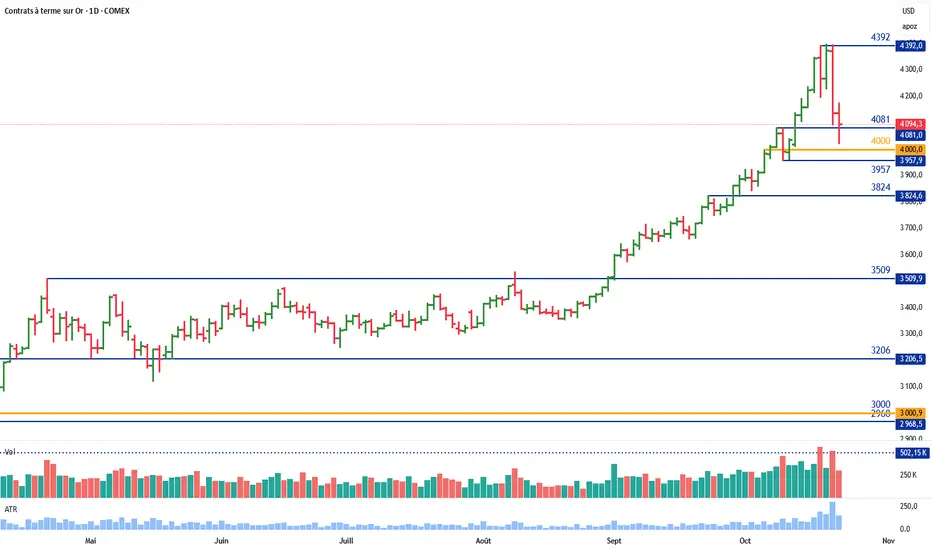932x550 pixels.
Task: Select the 4081,0 price axis tag
Action: [x=911, y=135]
